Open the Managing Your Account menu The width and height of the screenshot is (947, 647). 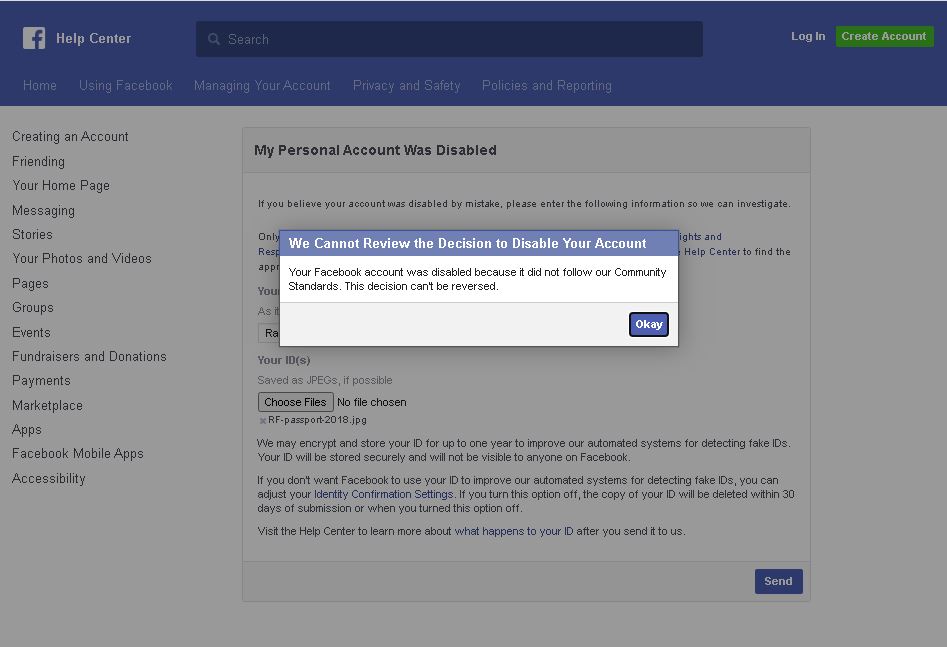tap(262, 86)
